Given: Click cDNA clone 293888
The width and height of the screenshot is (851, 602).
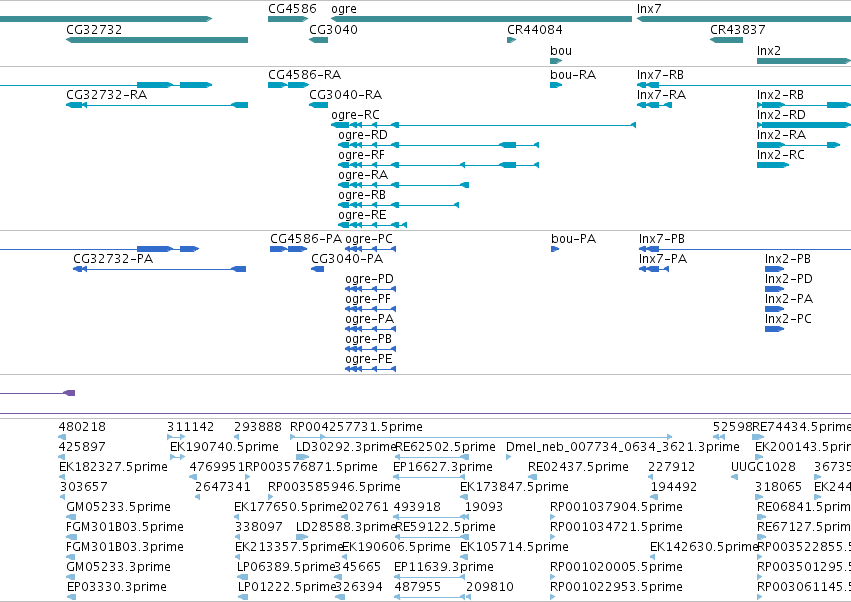Looking at the screenshot, I should coord(258,427).
